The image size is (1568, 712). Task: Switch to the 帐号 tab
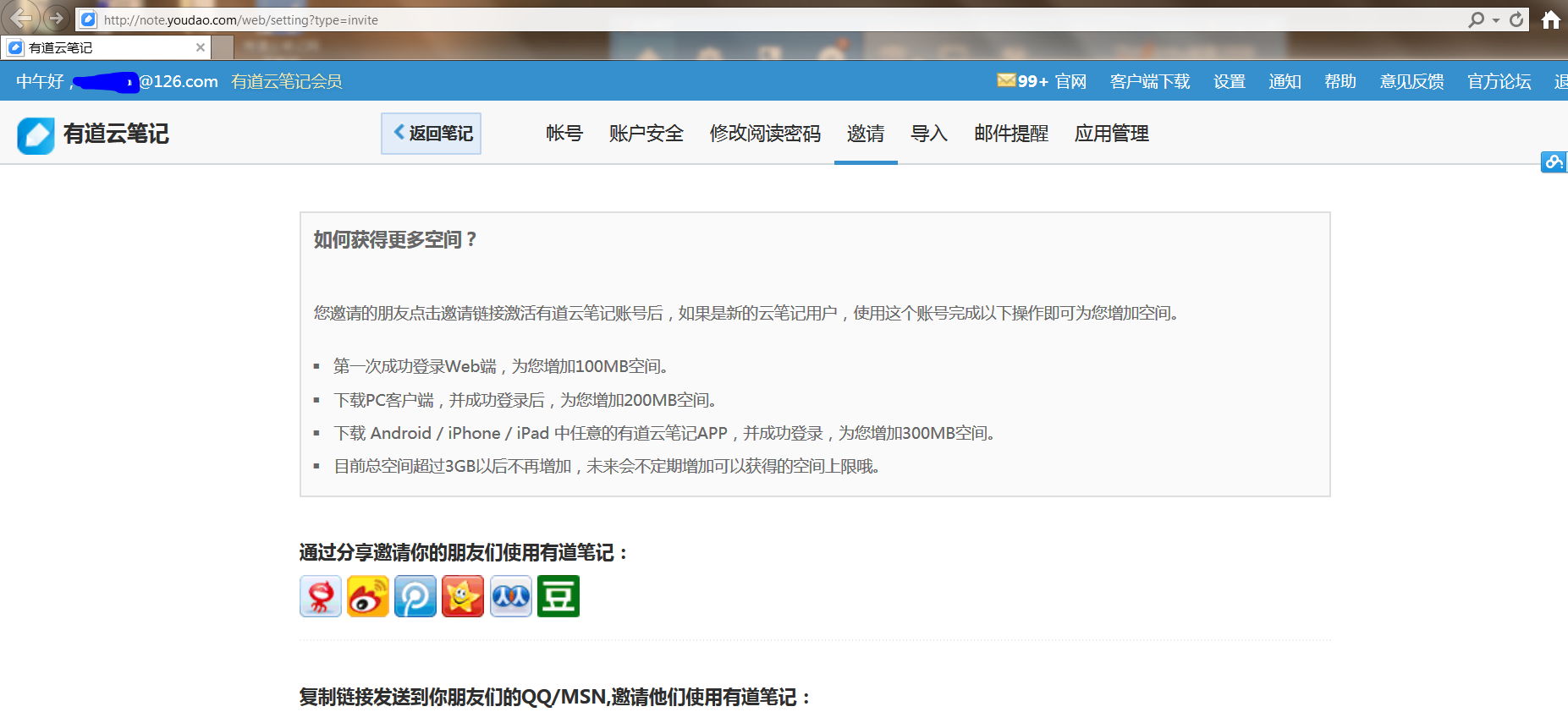[x=564, y=134]
